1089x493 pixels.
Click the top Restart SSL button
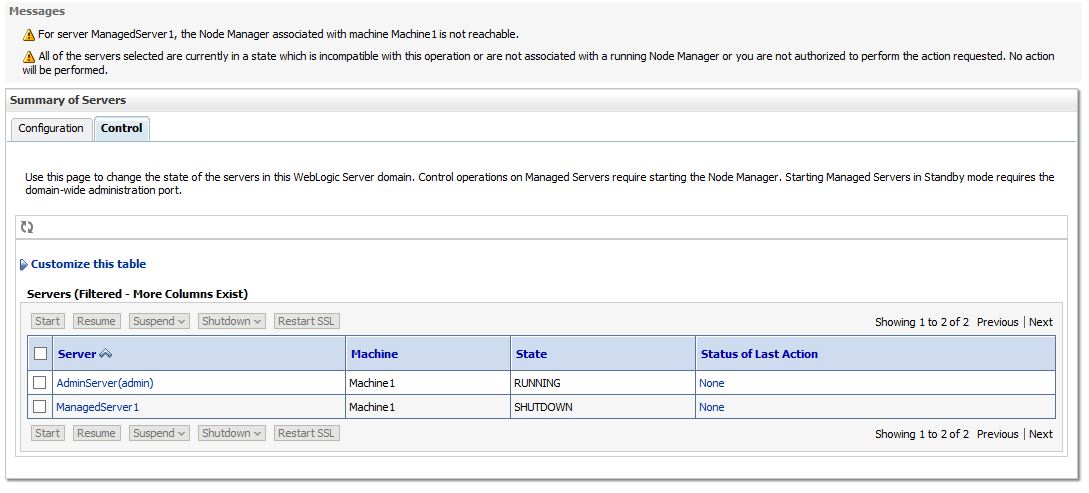click(306, 321)
